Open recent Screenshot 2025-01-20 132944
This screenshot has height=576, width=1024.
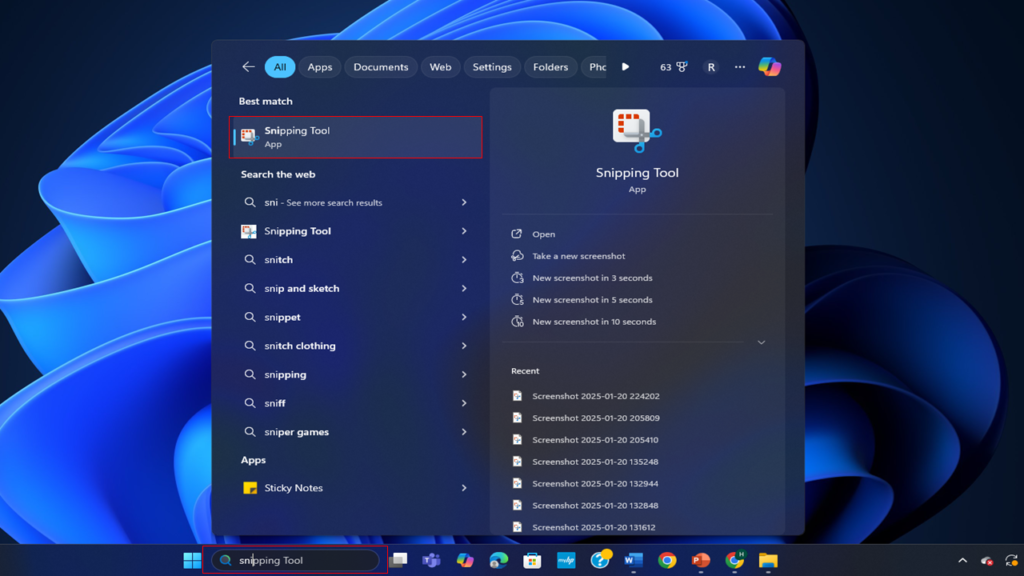[595, 483]
